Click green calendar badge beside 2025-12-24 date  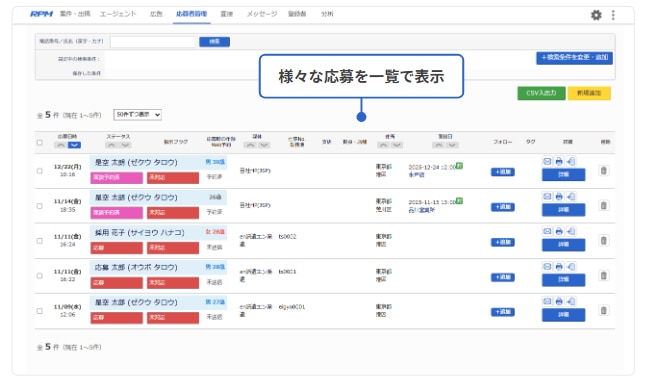pyautogui.click(x=459, y=166)
